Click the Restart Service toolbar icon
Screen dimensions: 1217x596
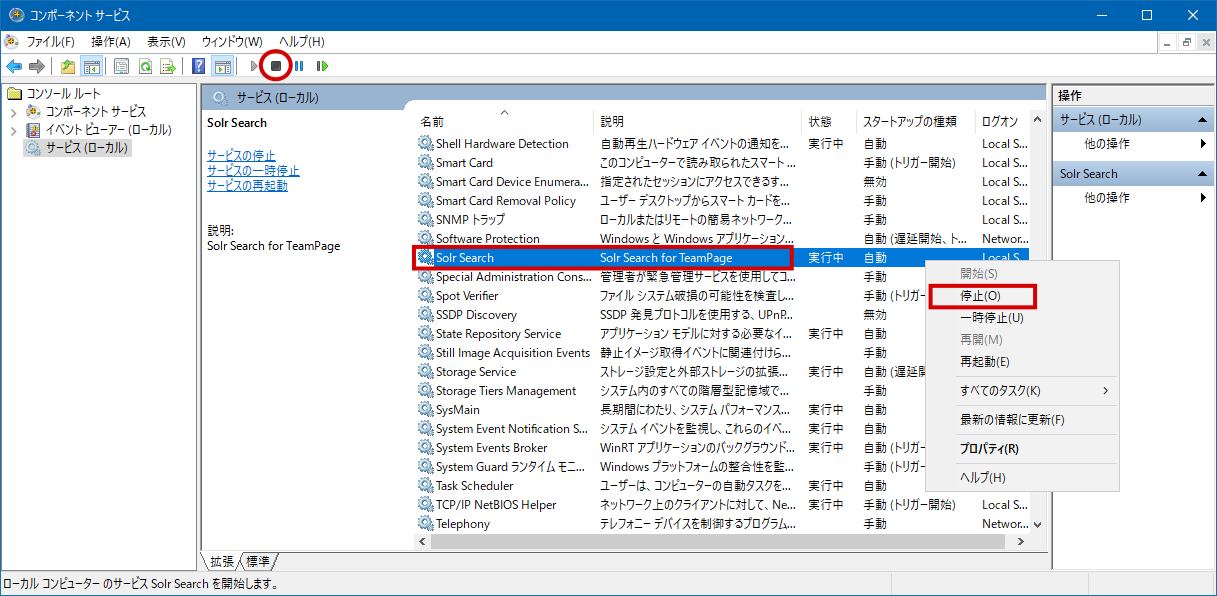322,66
